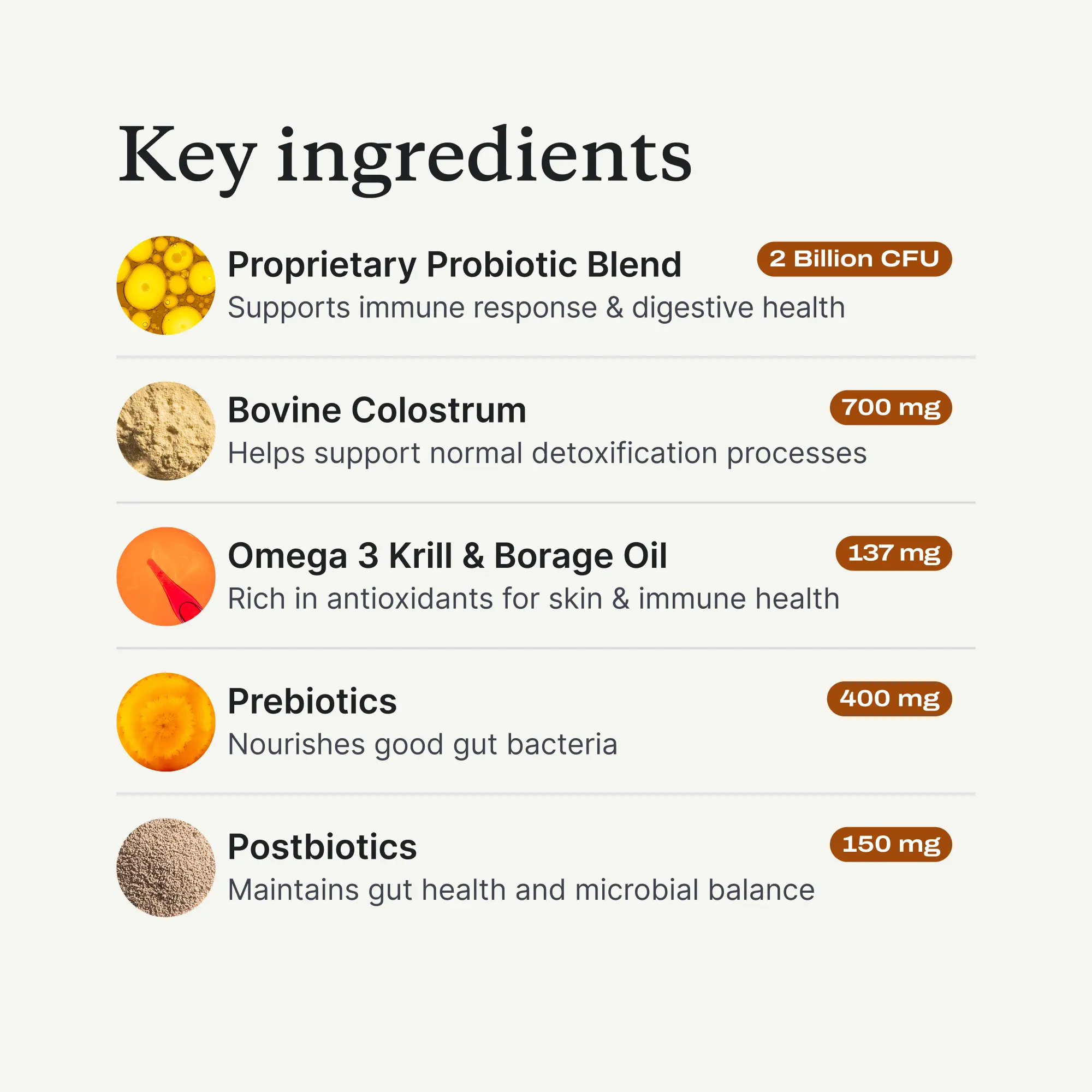Screen dimensions: 1092x1092
Task: Click the Proprietary Probiotic Blend title
Action: pyautogui.click(x=454, y=264)
